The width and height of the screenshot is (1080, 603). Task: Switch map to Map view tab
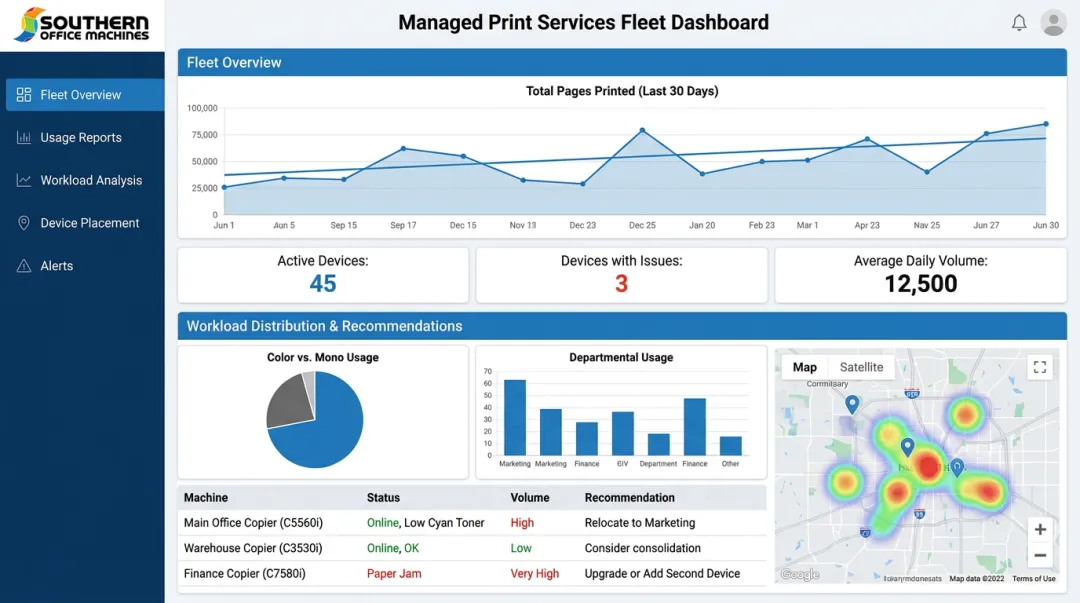804,367
